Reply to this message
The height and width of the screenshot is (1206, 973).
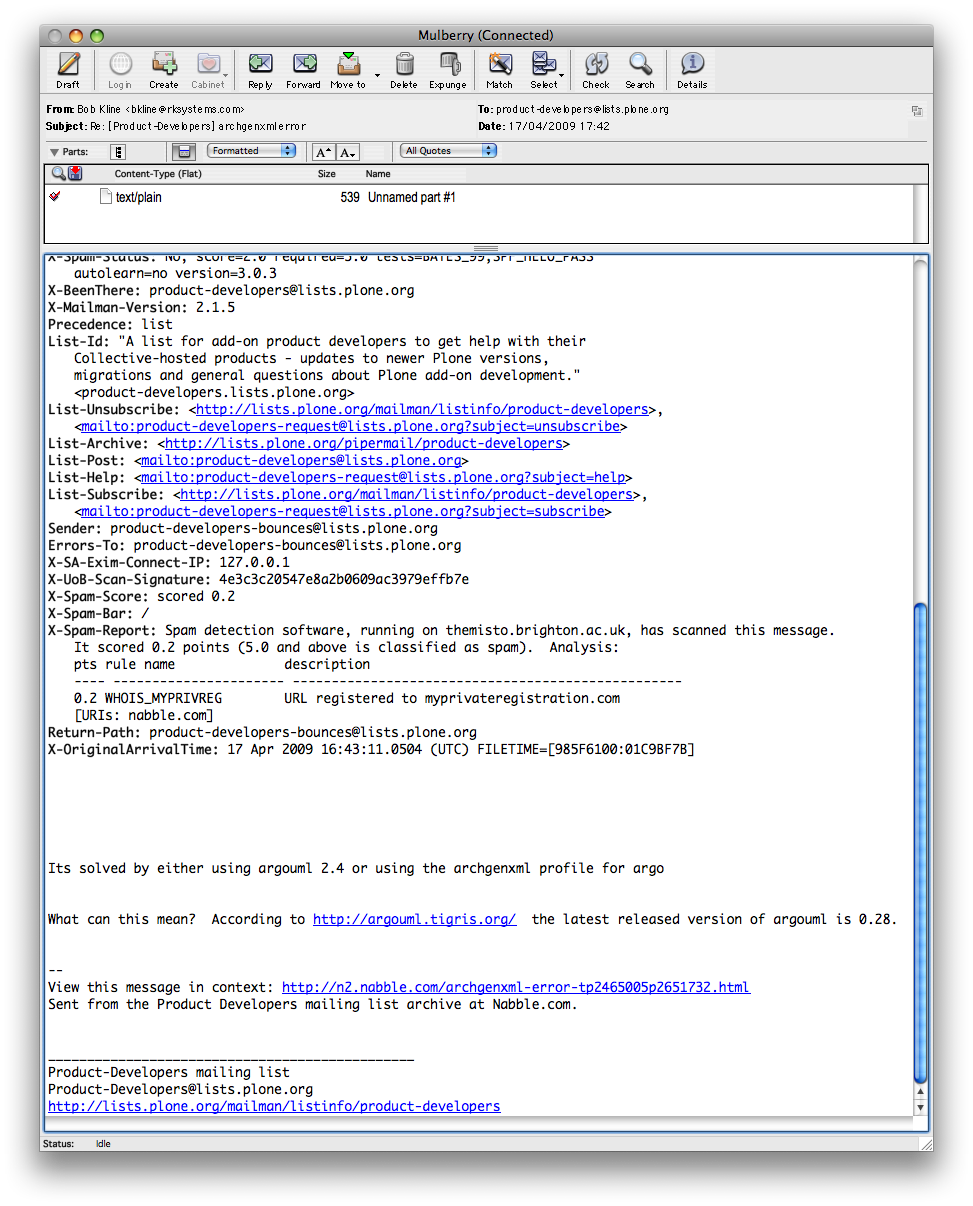[x=260, y=69]
